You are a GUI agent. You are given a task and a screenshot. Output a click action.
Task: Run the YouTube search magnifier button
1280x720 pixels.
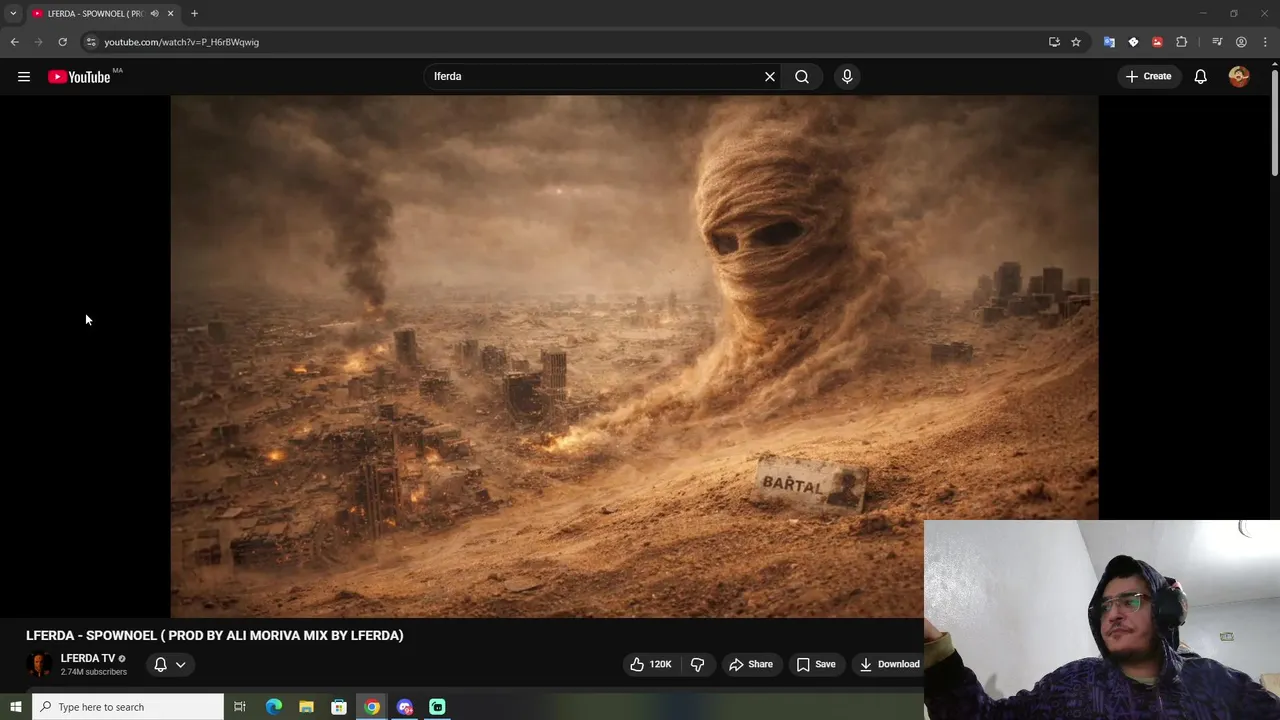[x=802, y=76]
